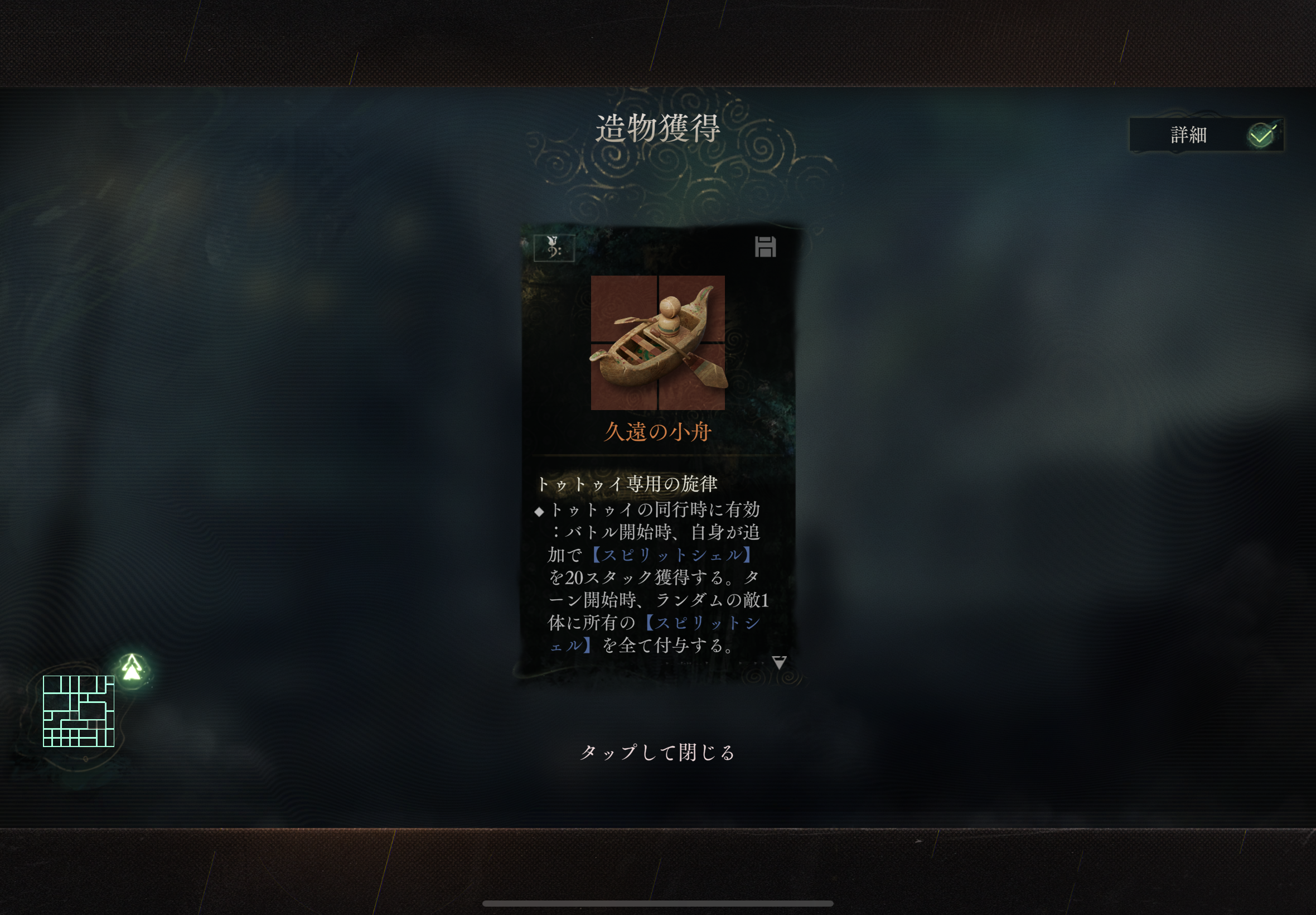Tap the bass clef melody icon

553,248
